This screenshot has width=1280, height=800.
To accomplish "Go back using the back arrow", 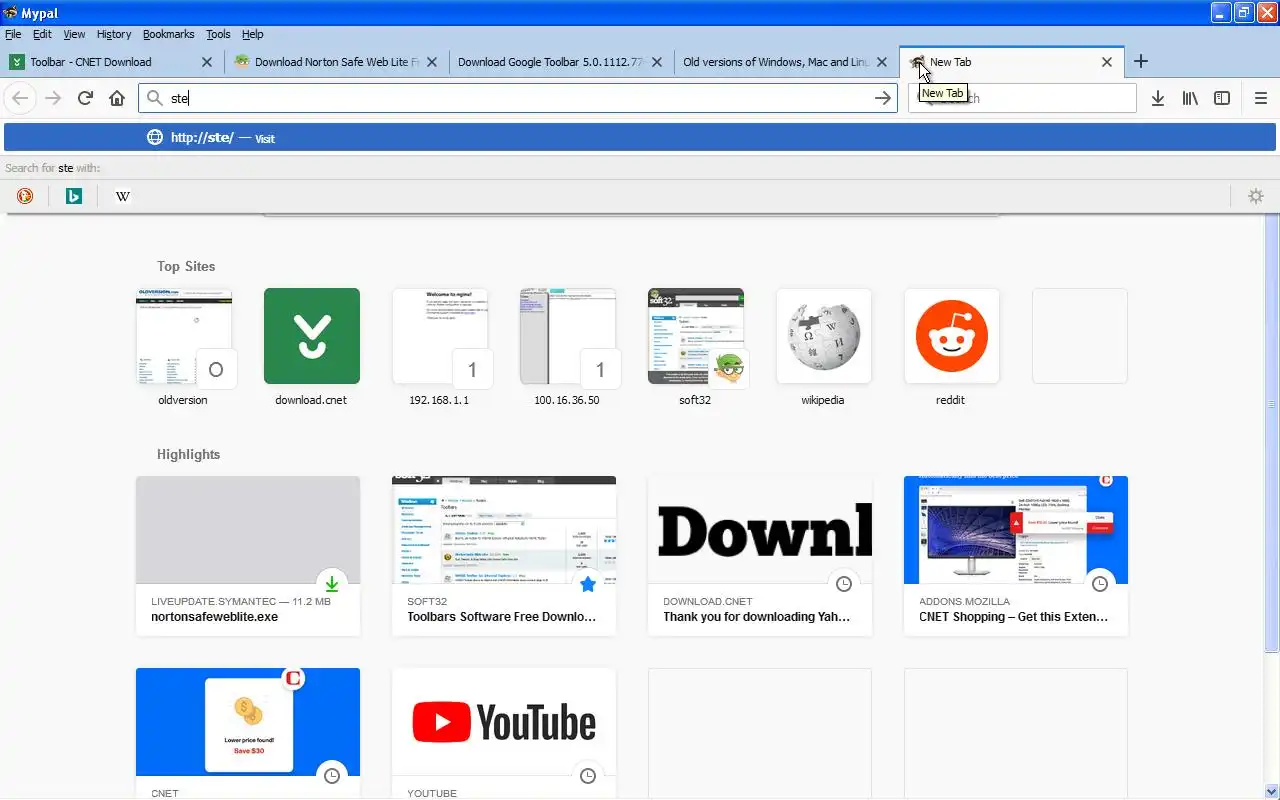I will click(x=20, y=98).
